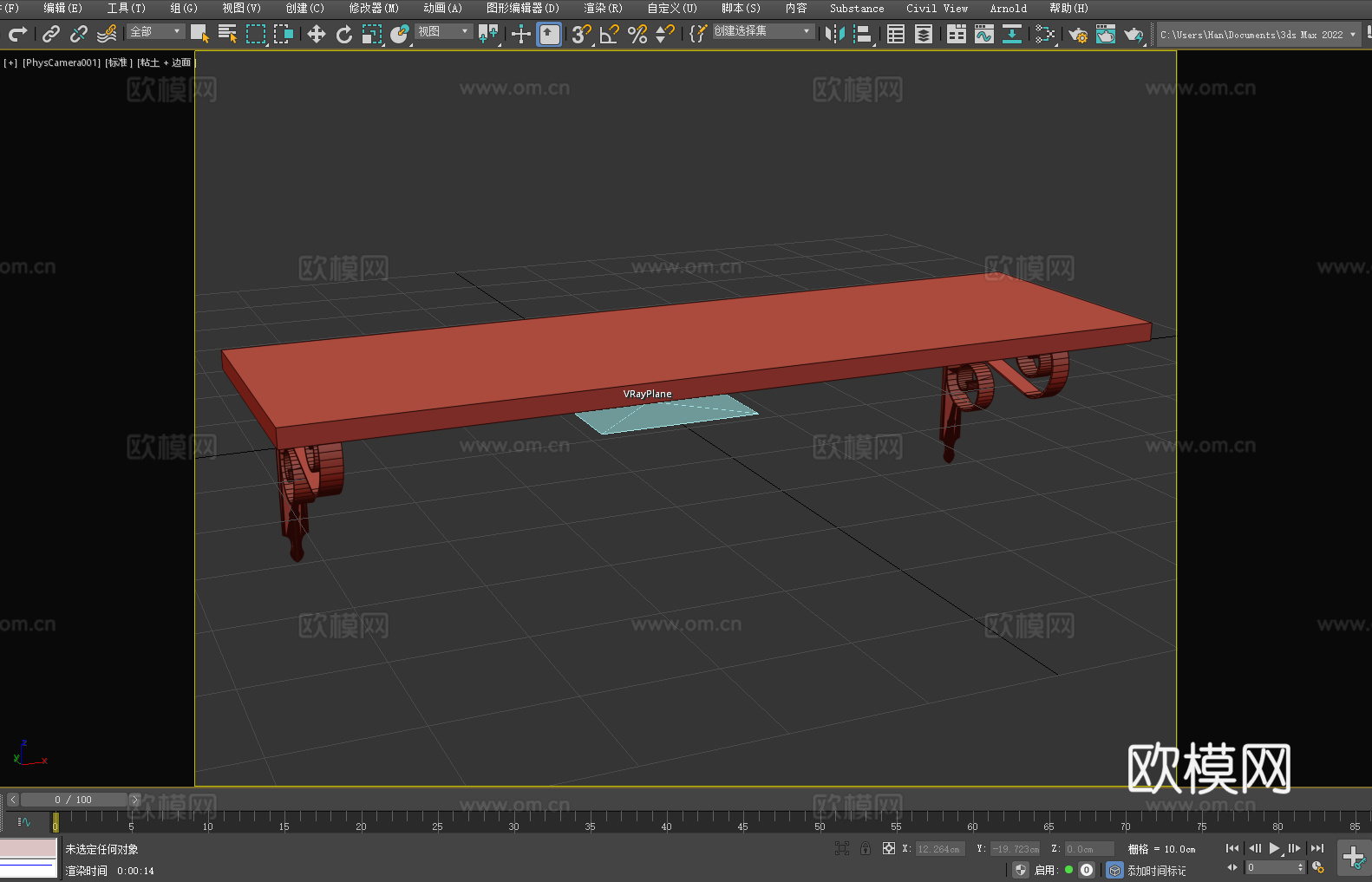Click the 0 / 100 time slider
This screenshot has height=882, width=1372.
[74, 800]
